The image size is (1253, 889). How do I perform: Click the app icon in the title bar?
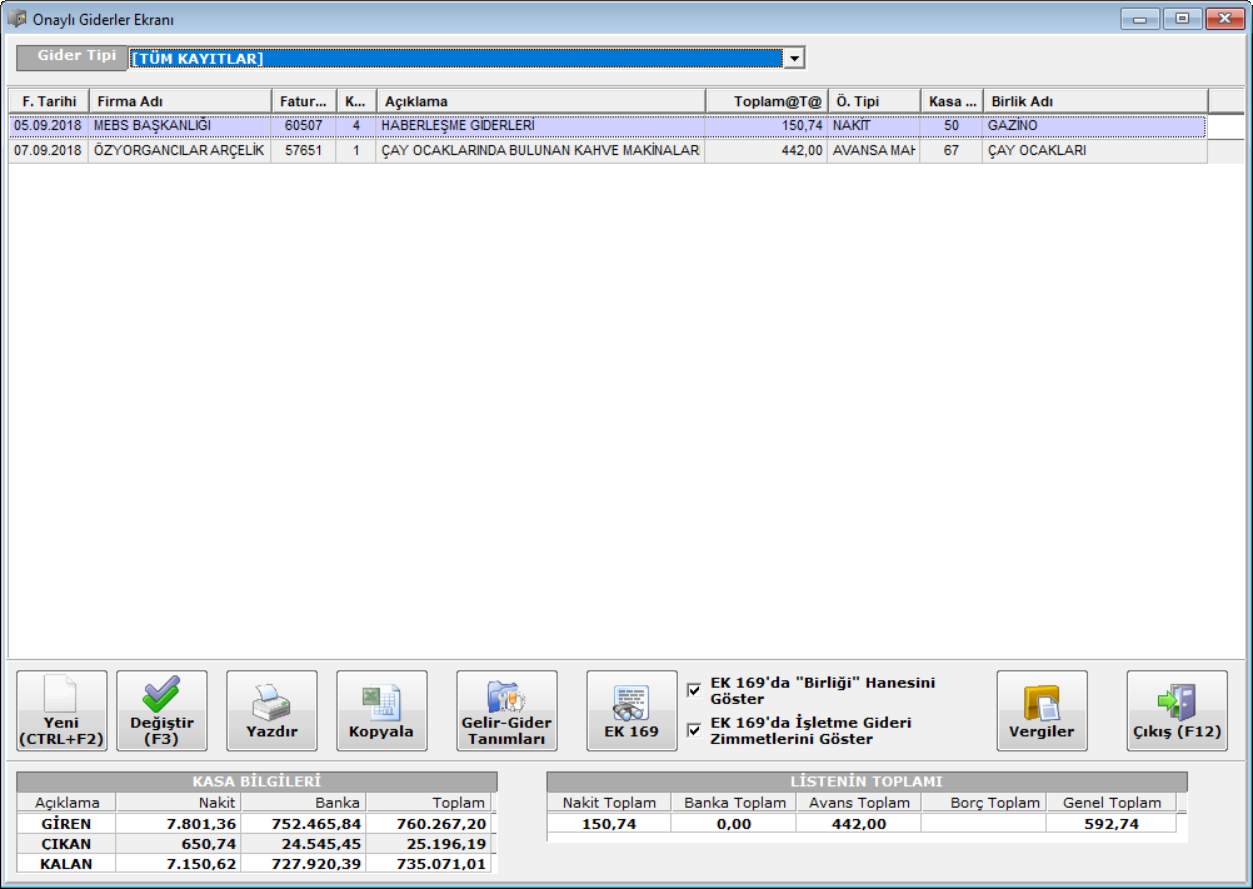coord(17,18)
